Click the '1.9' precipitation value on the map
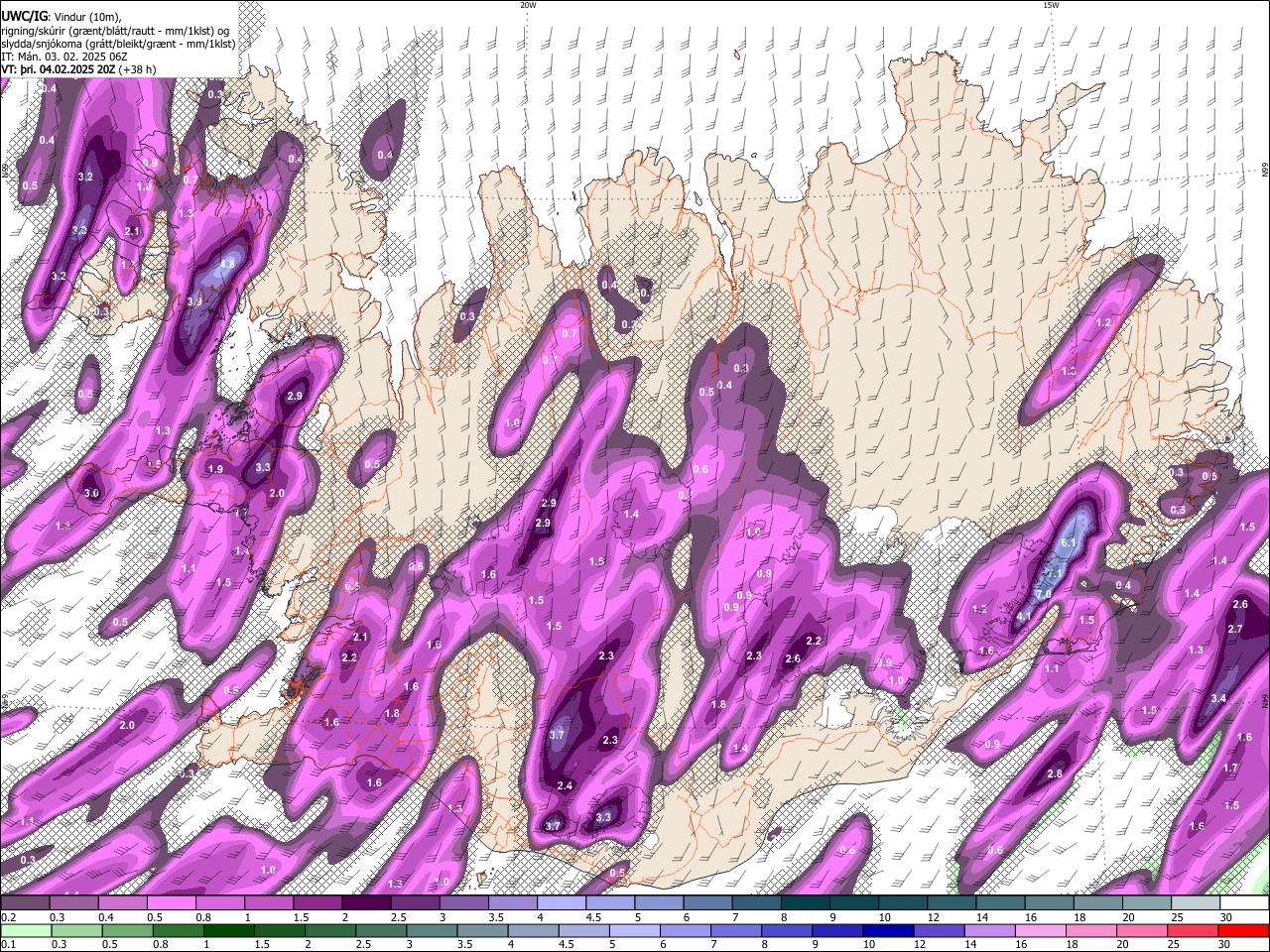 tap(215, 469)
